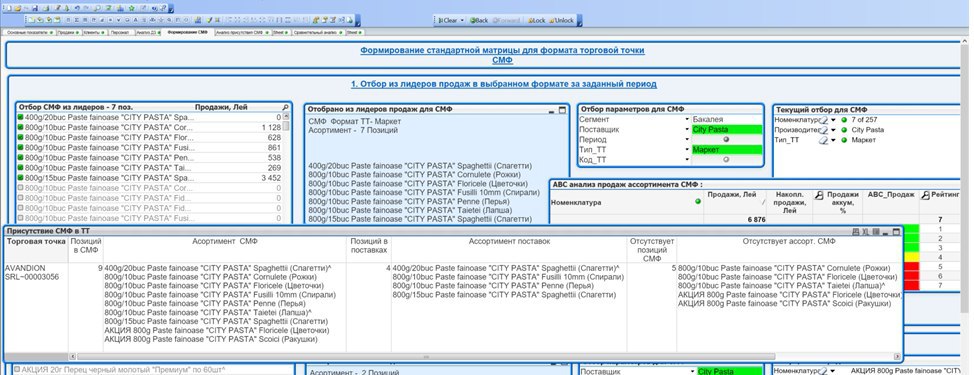The width and height of the screenshot is (974, 375).
Task: Open the Сравнительный анализ tab
Action: (319, 32)
